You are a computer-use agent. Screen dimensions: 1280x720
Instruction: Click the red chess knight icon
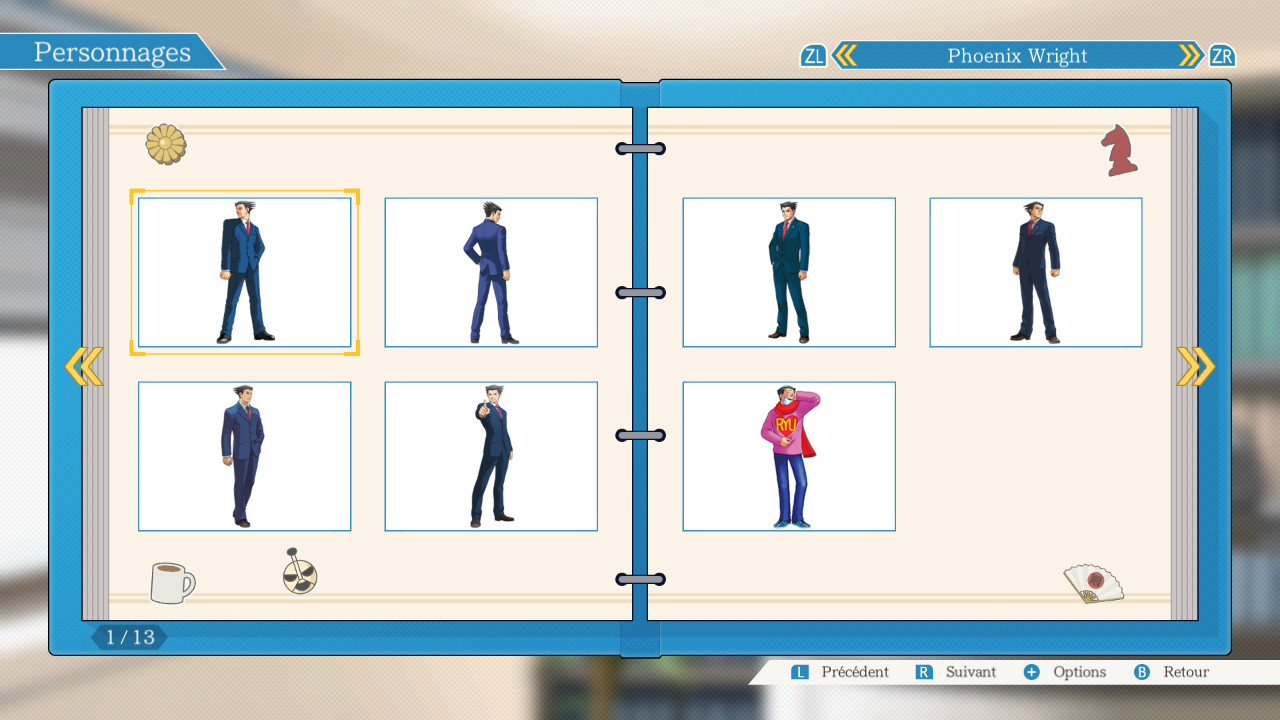click(1119, 151)
